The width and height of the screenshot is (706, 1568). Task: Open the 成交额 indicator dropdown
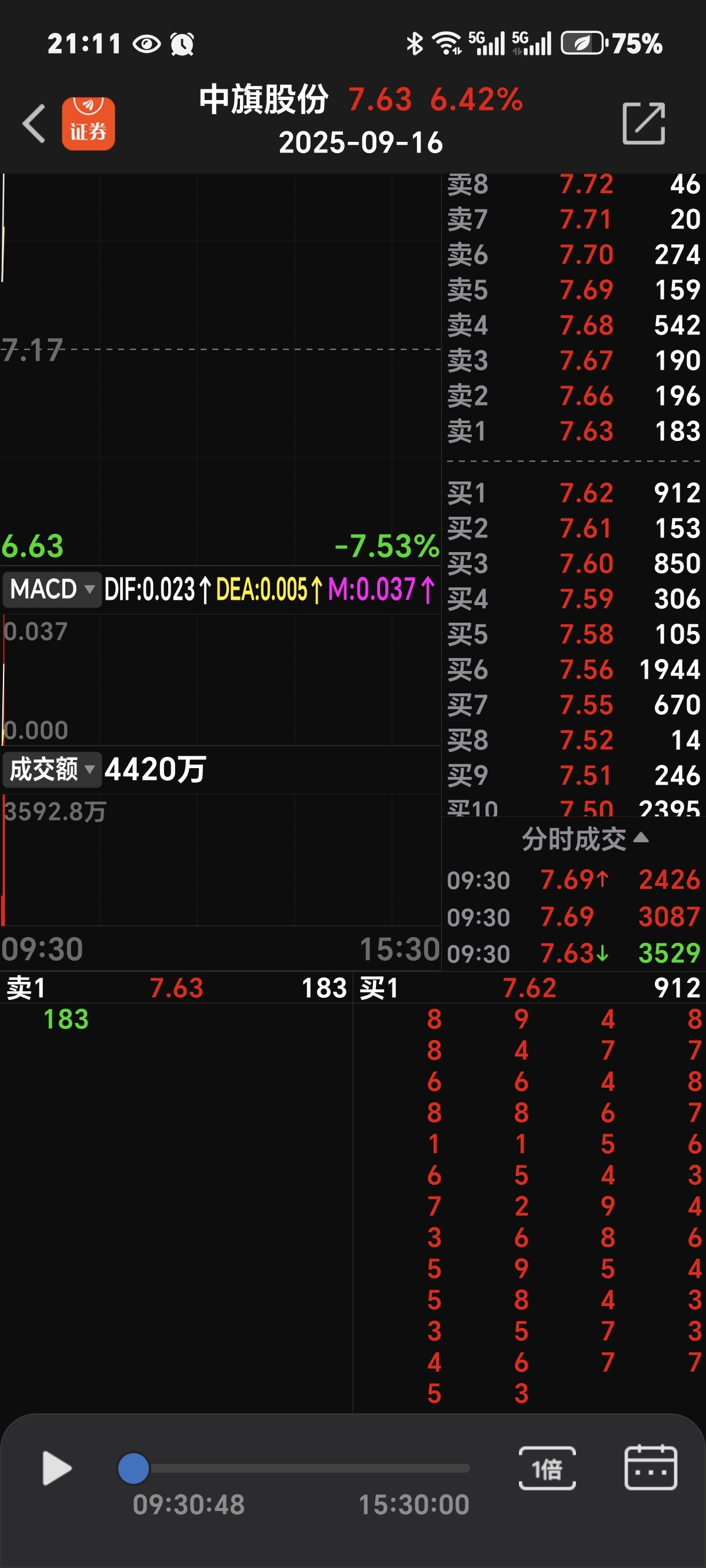pyautogui.click(x=52, y=769)
